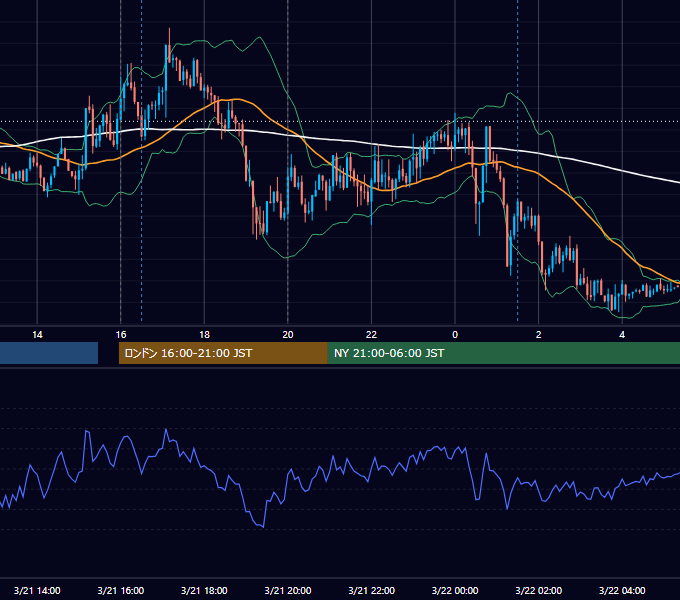
Task: Click the upper time axis label 16
Action: (121, 335)
